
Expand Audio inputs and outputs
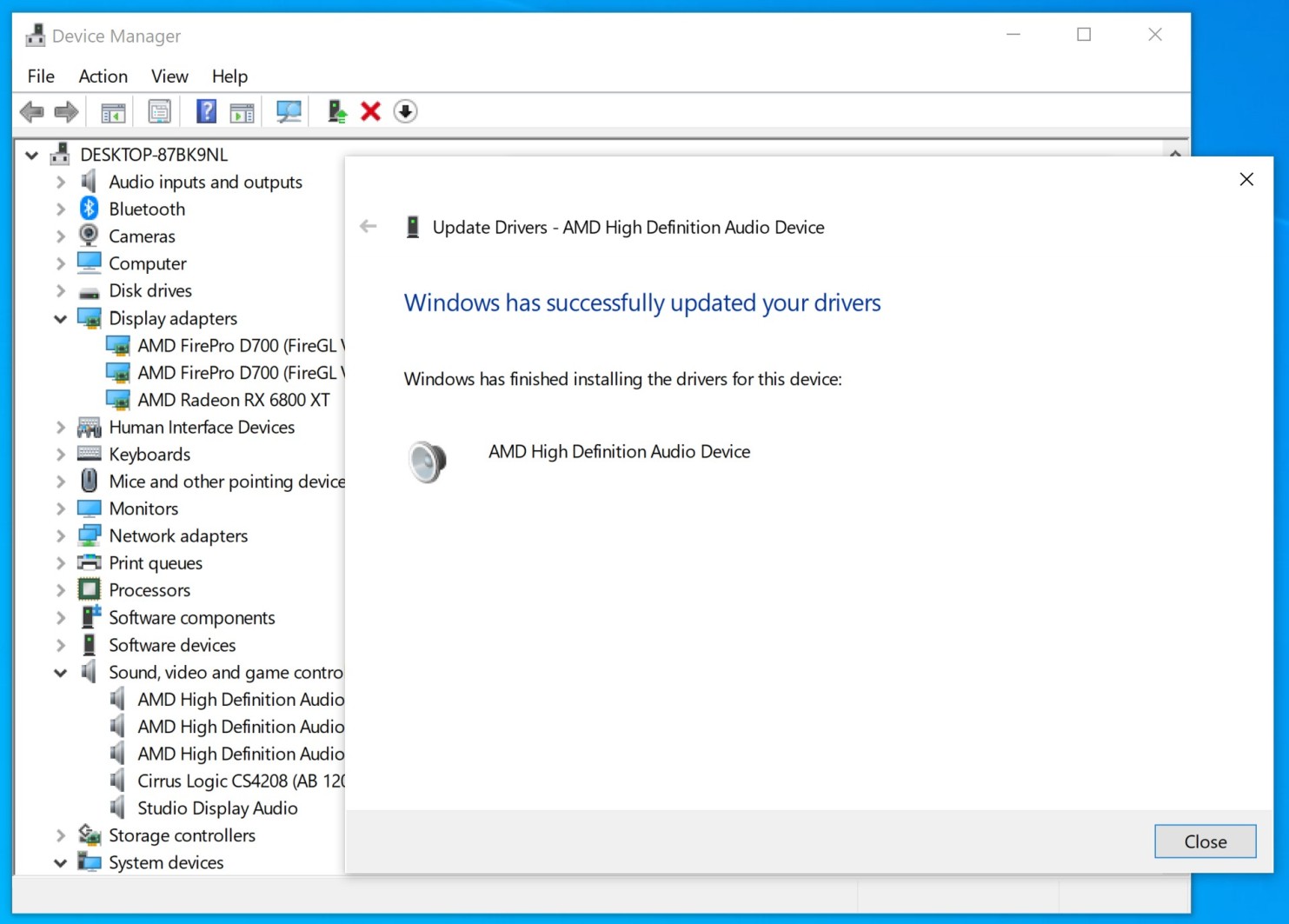(61, 183)
